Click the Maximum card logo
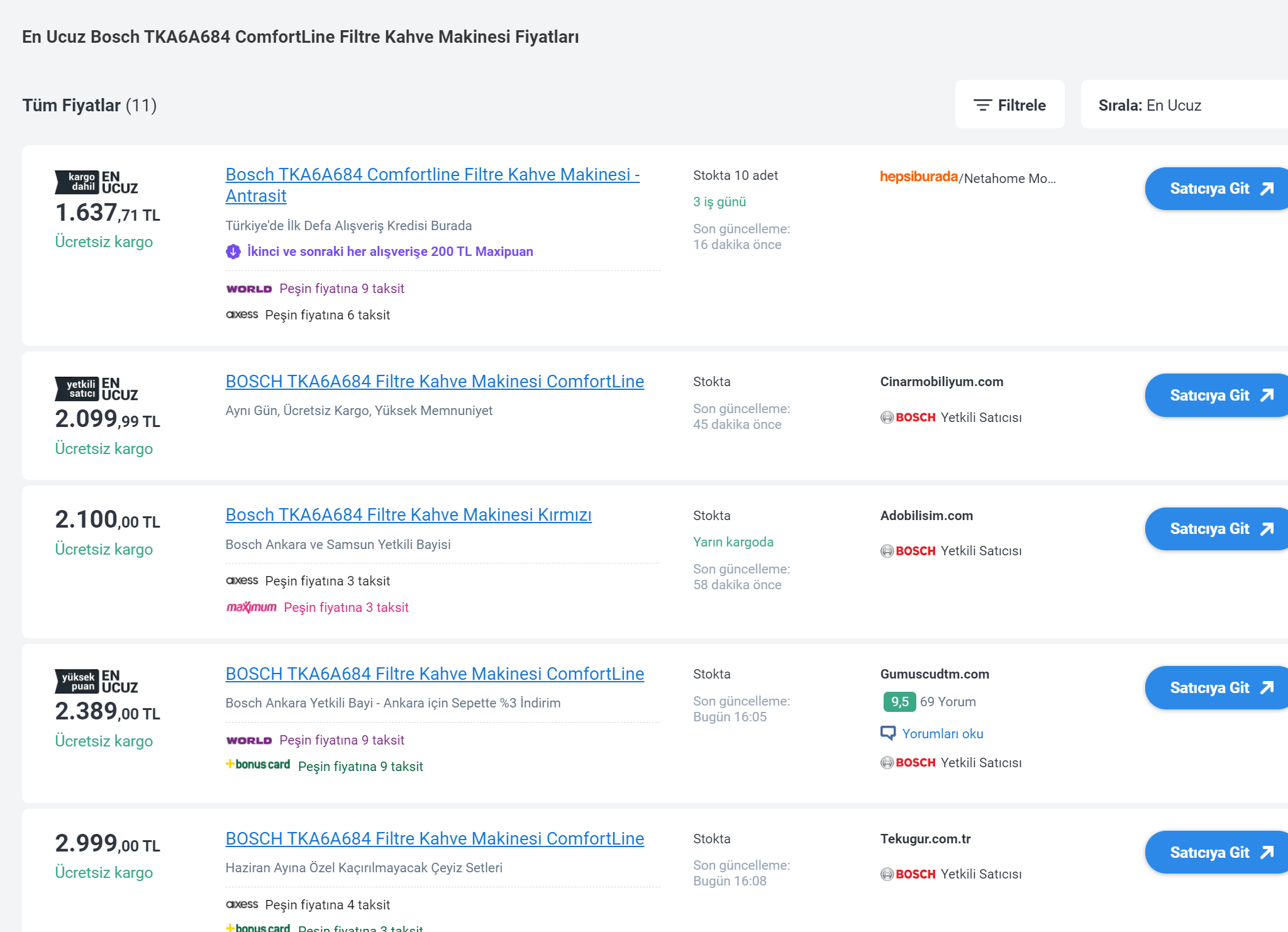Viewport: 1288px width, 932px height. click(x=252, y=607)
